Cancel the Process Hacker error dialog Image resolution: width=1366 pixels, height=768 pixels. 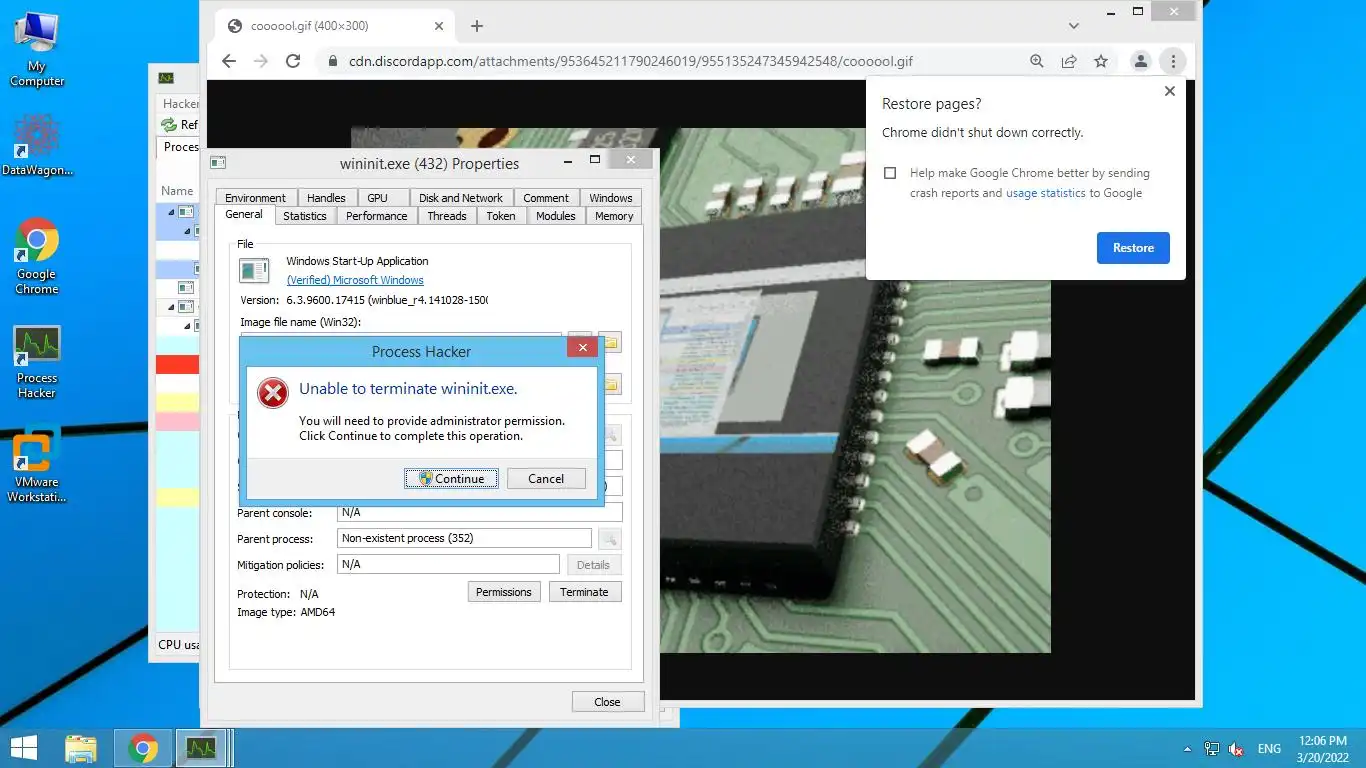(x=546, y=478)
